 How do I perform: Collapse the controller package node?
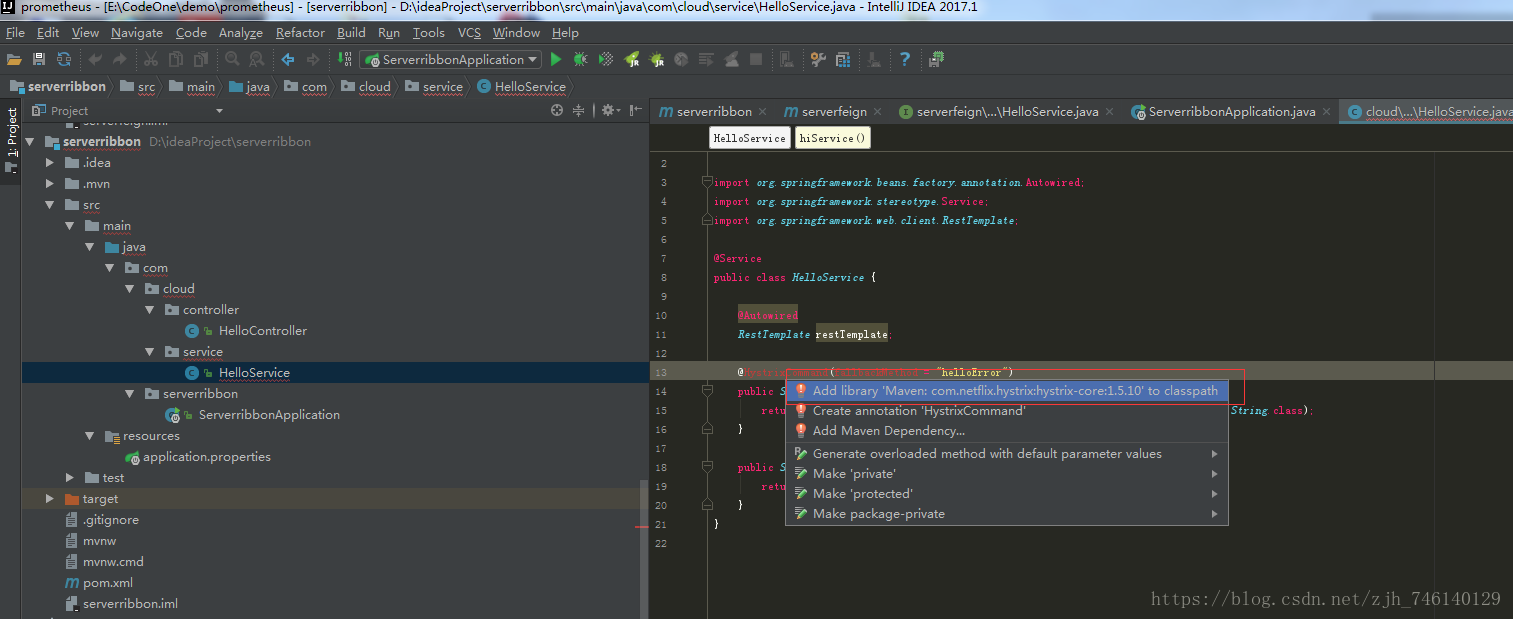[151, 310]
